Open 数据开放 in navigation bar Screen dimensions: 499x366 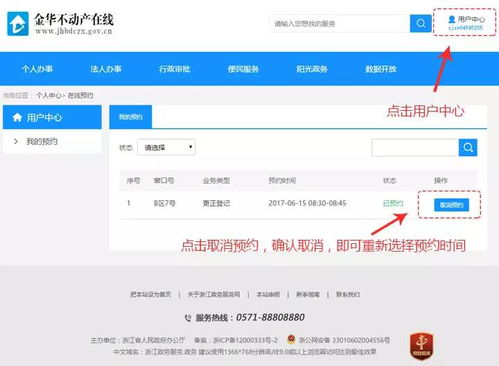tap(381, 69)
